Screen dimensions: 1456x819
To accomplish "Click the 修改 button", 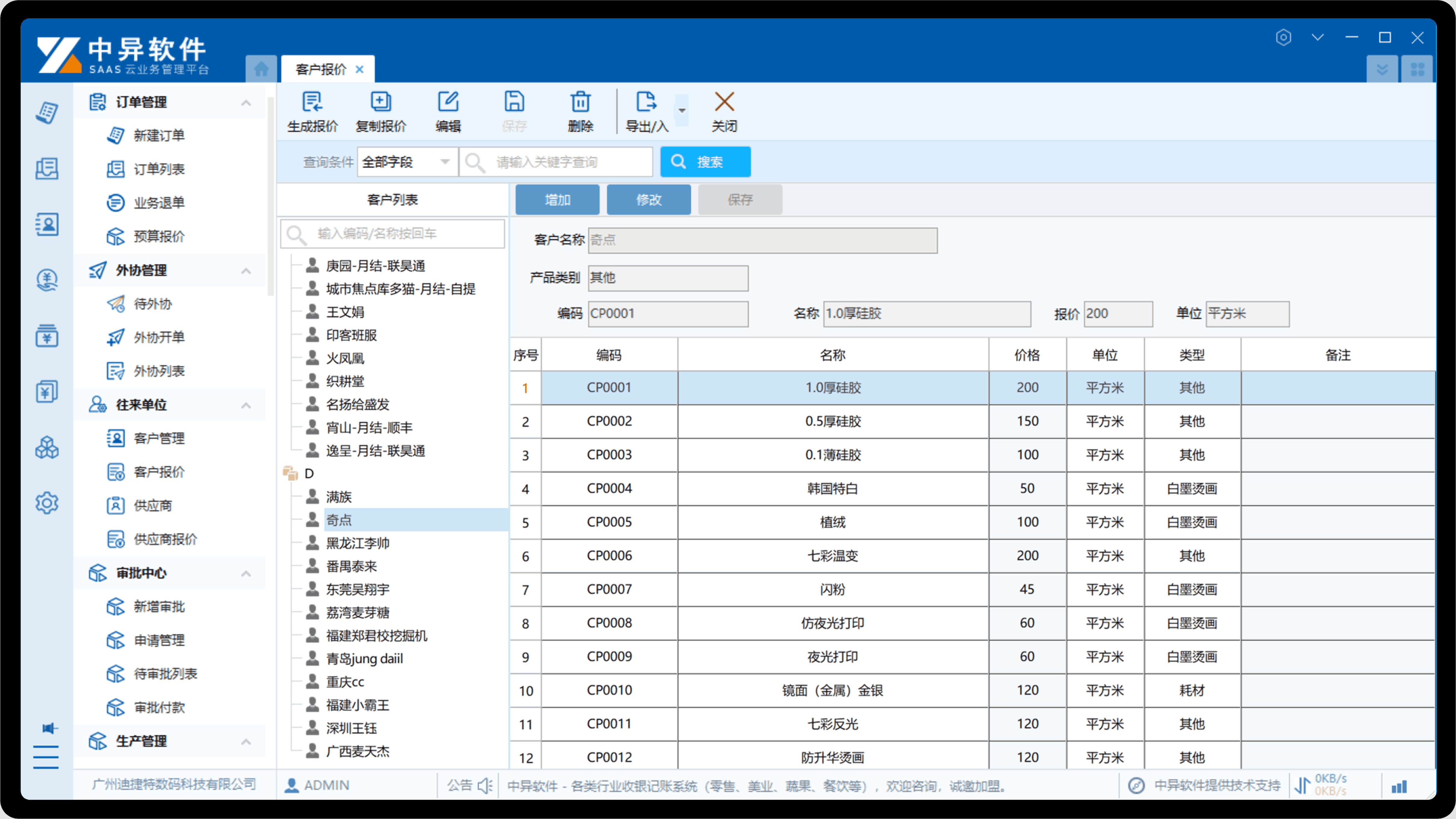I will [x=649, y=200].
